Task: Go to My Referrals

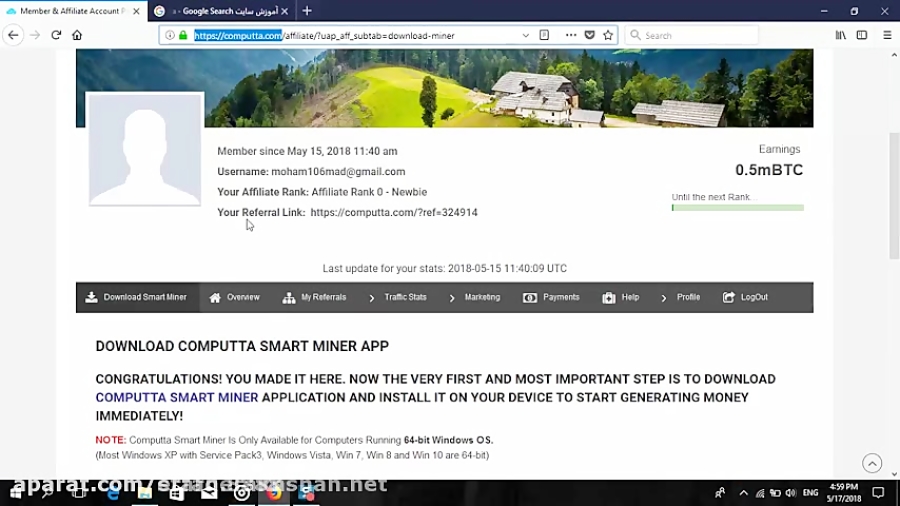Action: click(314, 297)
